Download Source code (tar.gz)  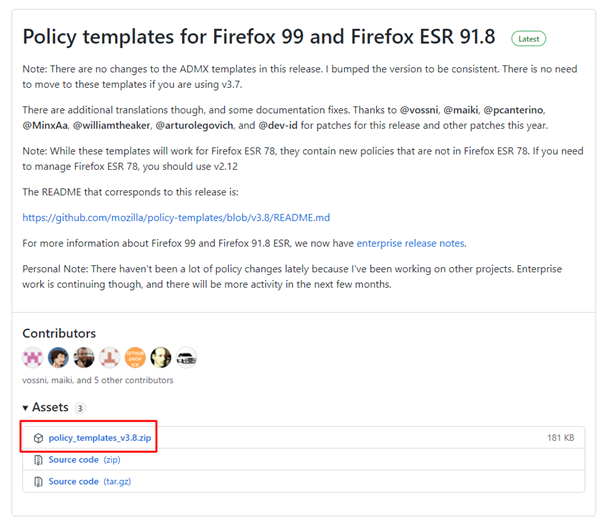click(90, 481)
